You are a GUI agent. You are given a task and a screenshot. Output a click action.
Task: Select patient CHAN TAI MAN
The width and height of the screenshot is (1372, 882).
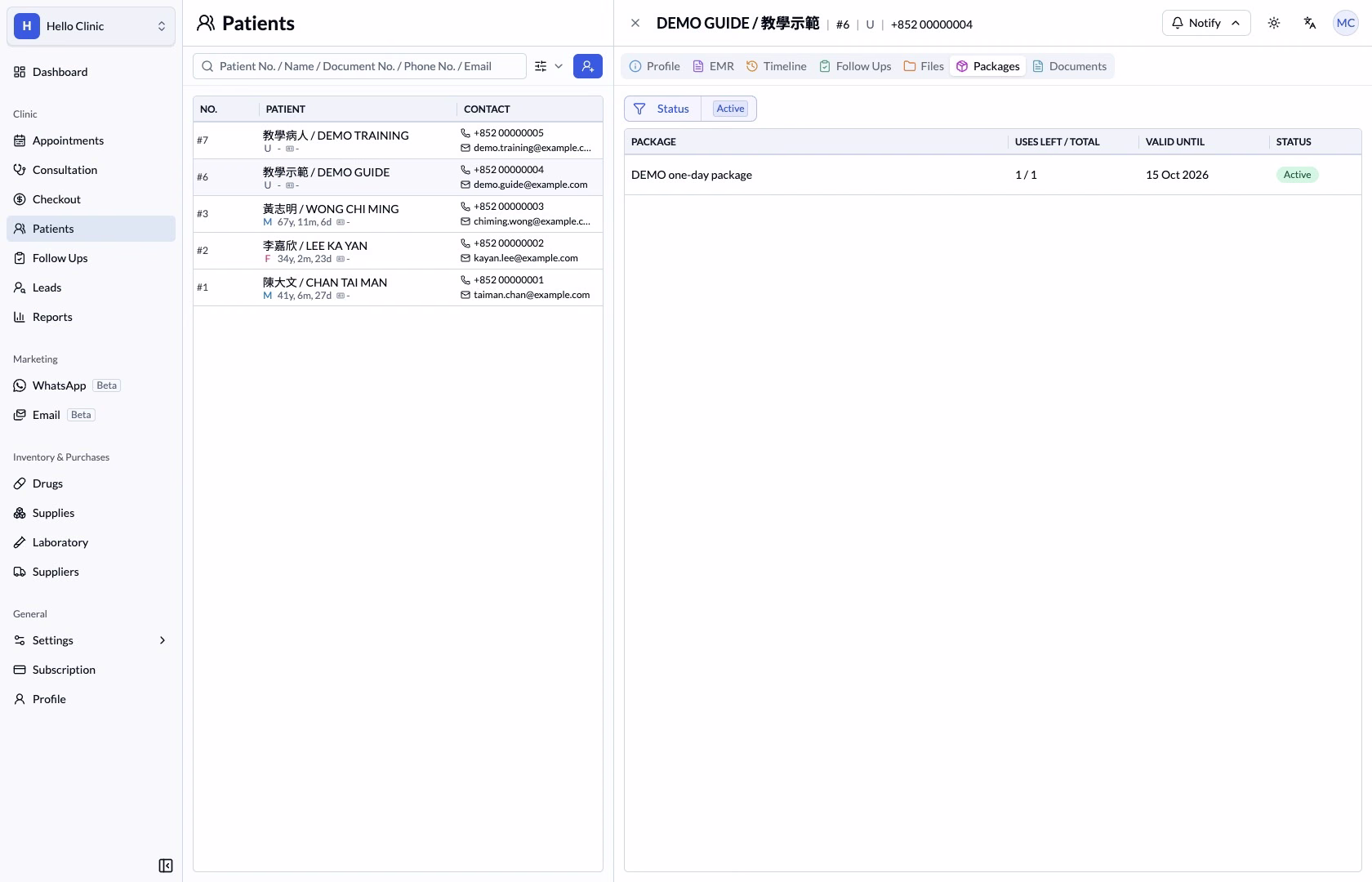[x=398, y=287]
